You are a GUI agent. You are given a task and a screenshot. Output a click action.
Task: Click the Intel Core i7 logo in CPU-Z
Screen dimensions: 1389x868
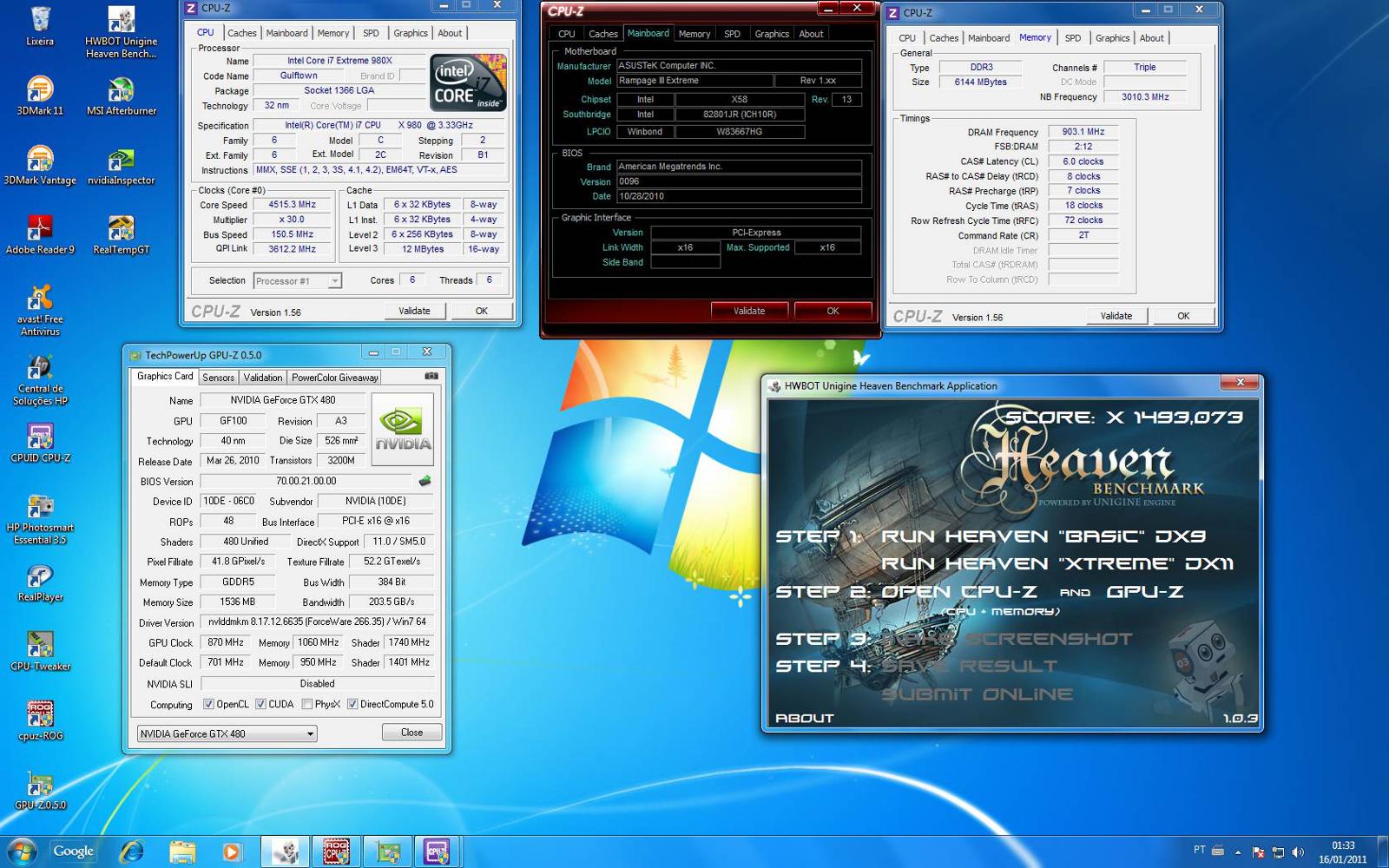tap(469, 82)
